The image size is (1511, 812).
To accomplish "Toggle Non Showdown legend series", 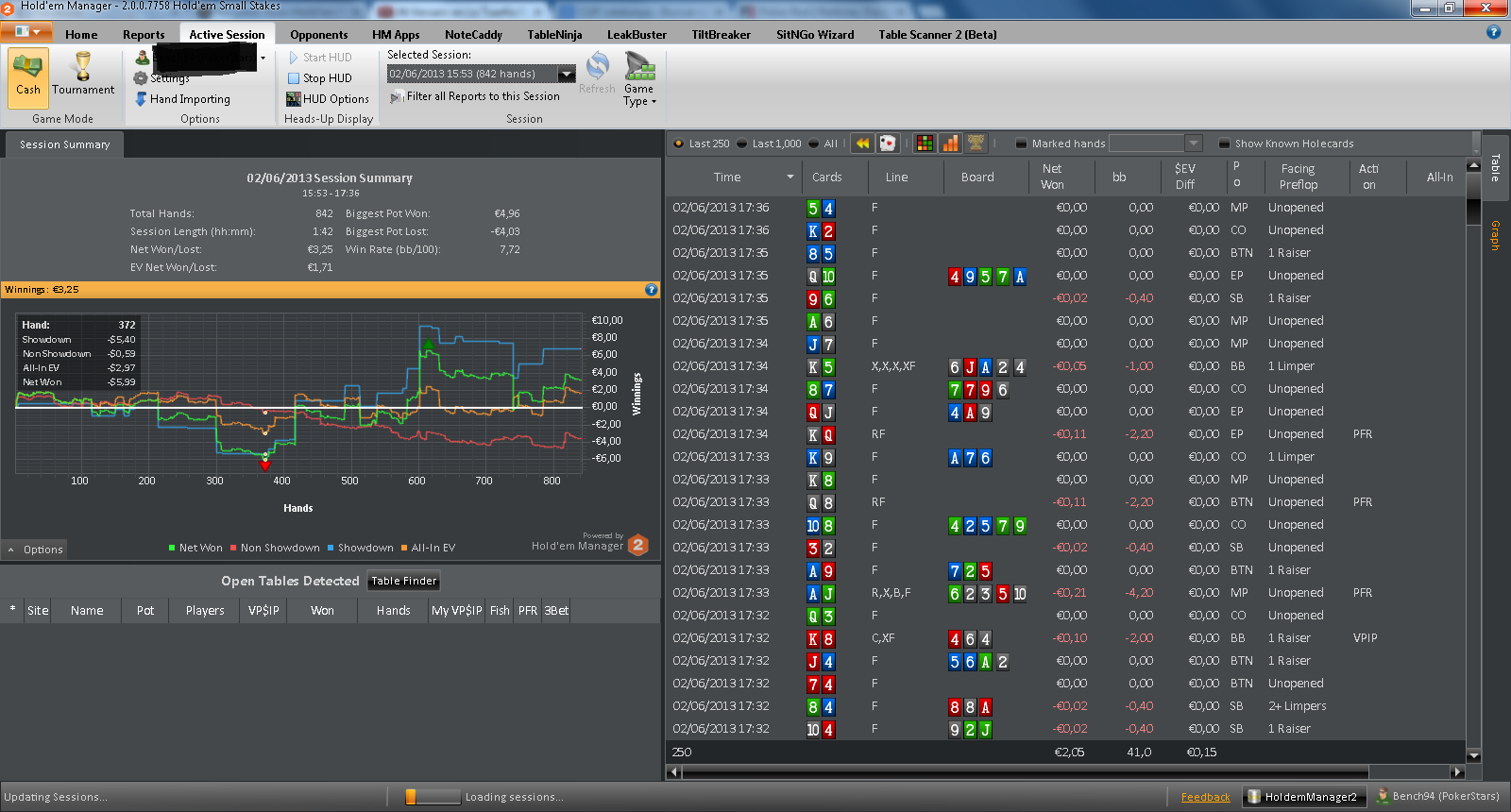I will [275, 548].
